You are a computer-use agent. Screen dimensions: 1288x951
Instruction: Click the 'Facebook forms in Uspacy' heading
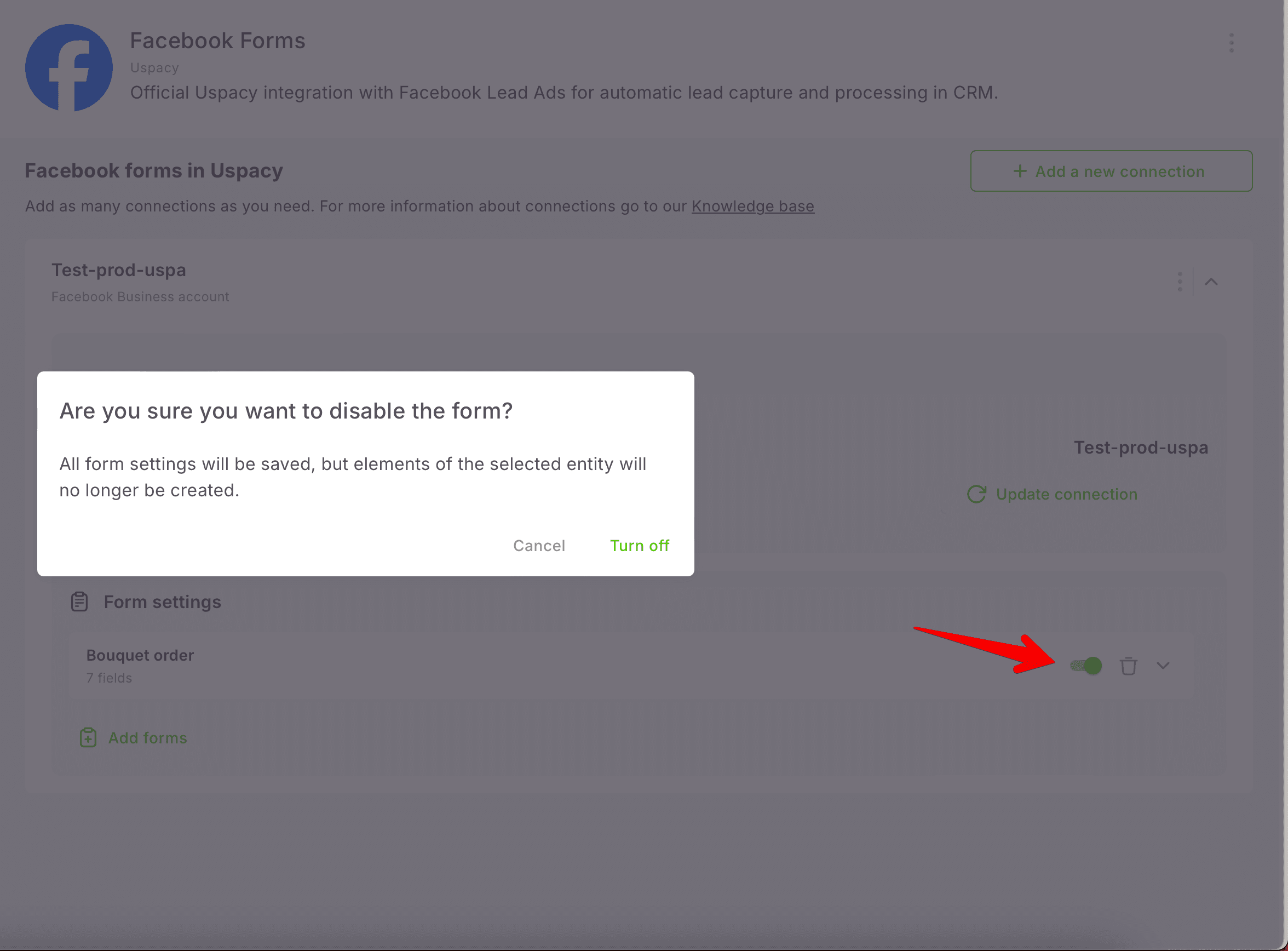point(154,171)
